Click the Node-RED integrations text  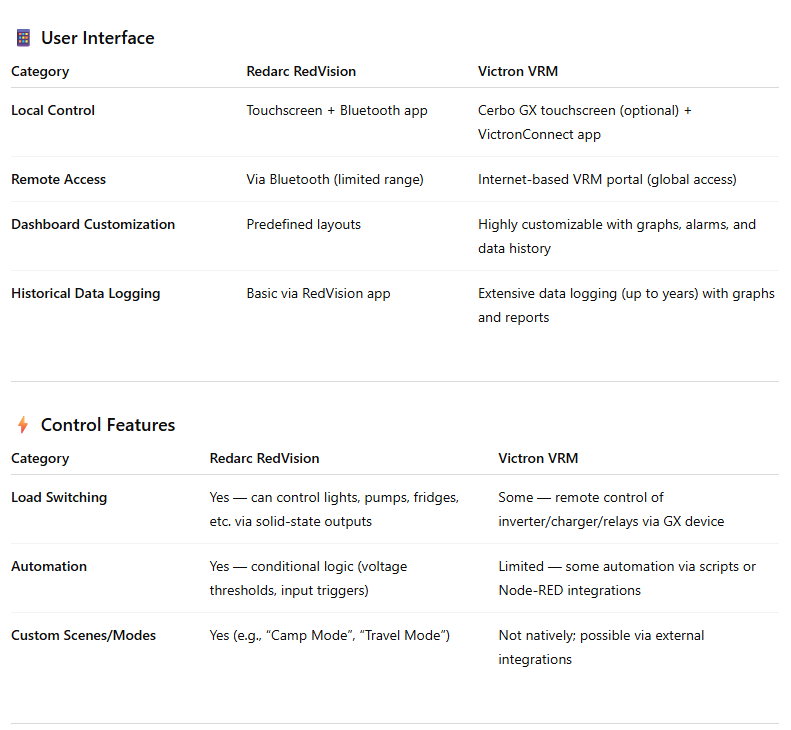click(569, 590)
